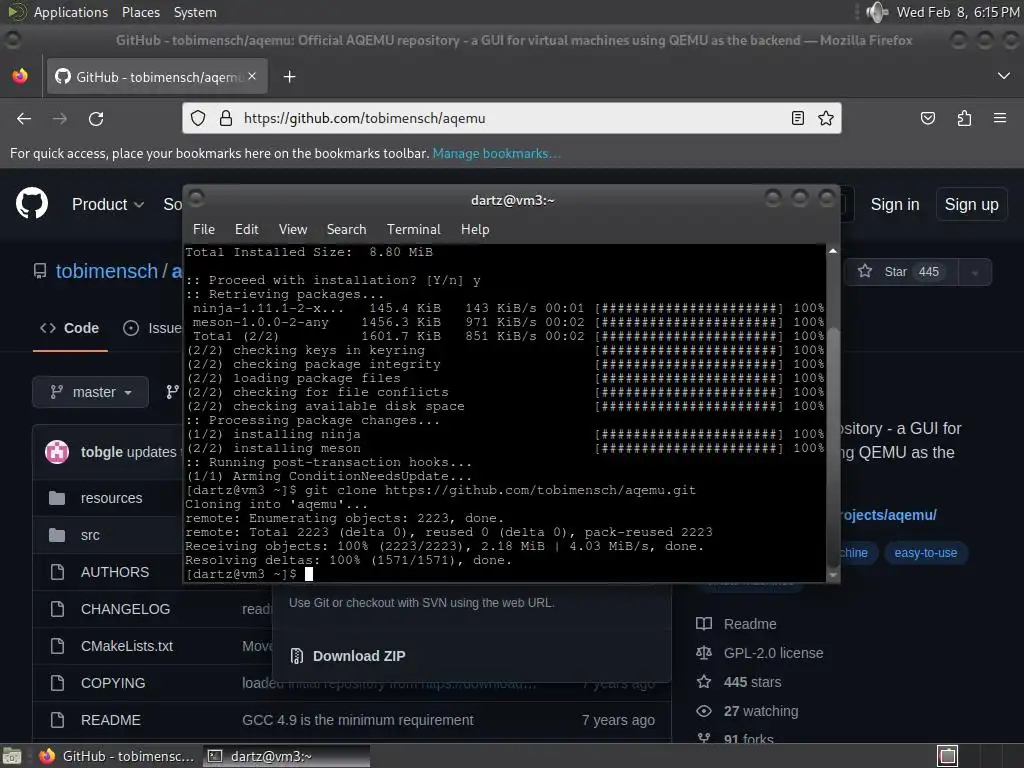
Task: Click the show desktop icon in bottom panel
Action: click(12, 756)
